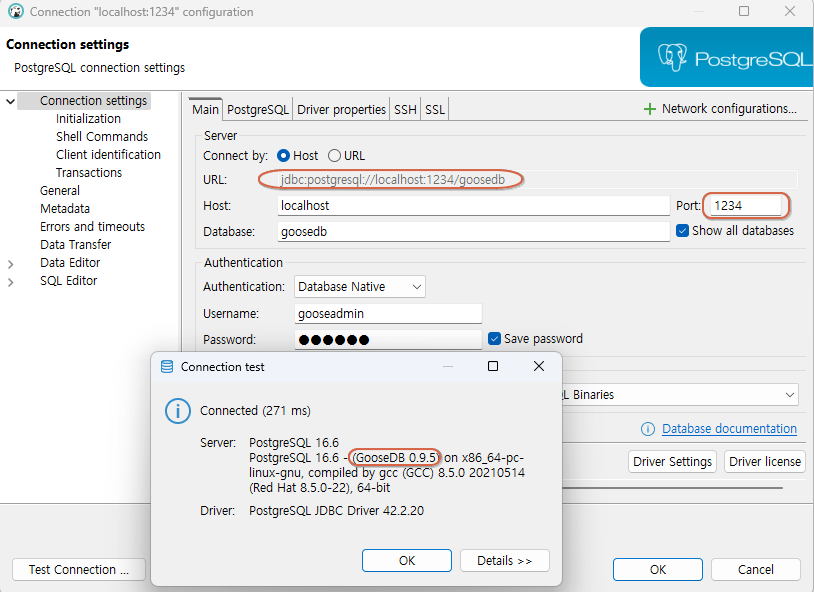Open the Authentication Database Native dropdown
This screenshot has height=592, width=814.
point(360,287)
